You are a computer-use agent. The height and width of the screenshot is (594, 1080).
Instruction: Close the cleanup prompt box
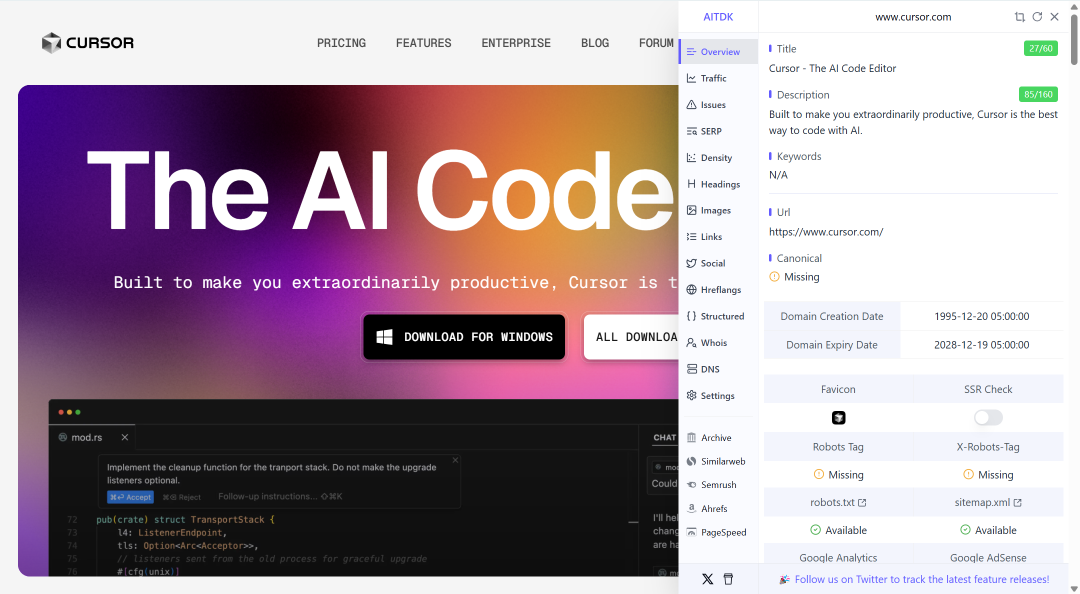[x=455, y=460]
